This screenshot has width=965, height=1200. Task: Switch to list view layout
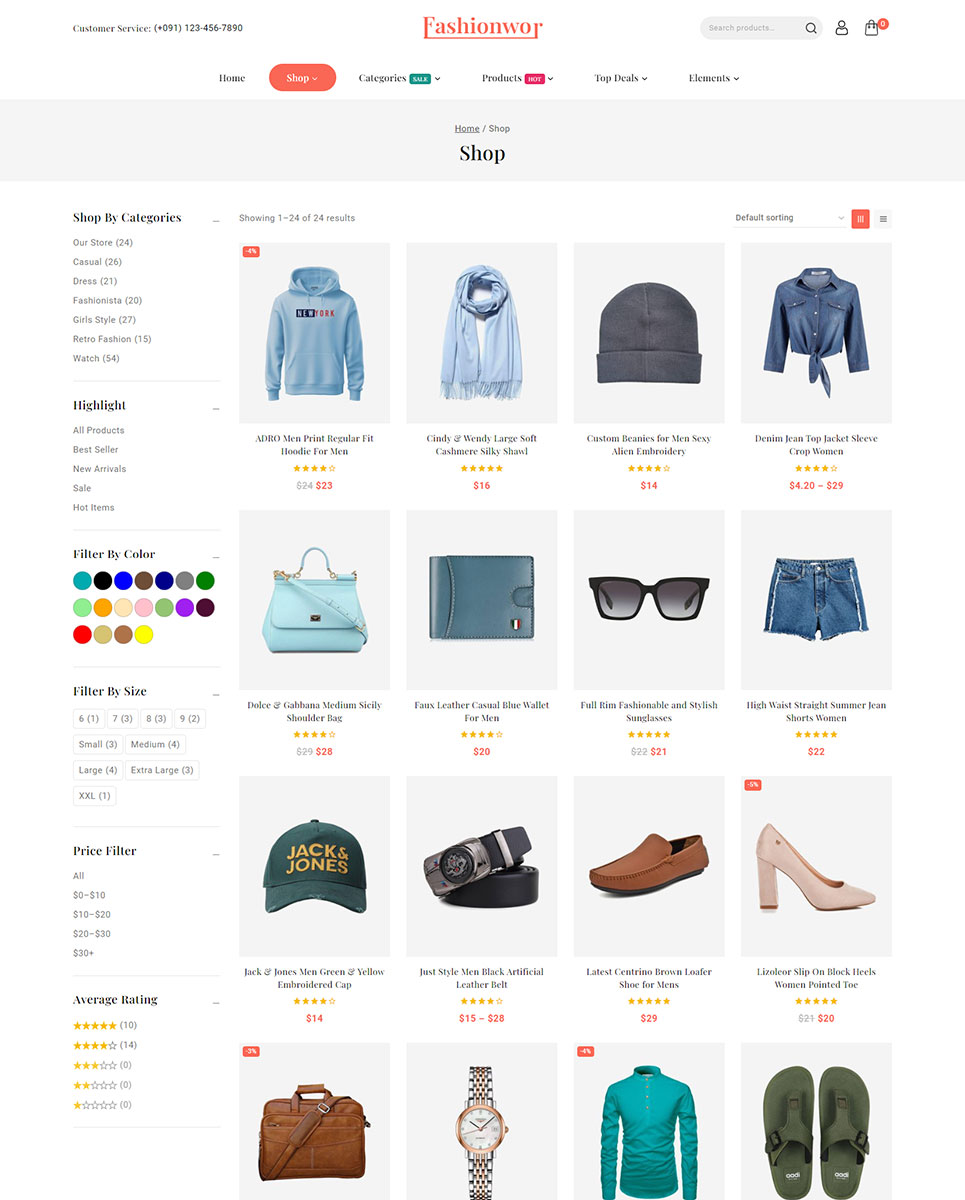point(883,218)
